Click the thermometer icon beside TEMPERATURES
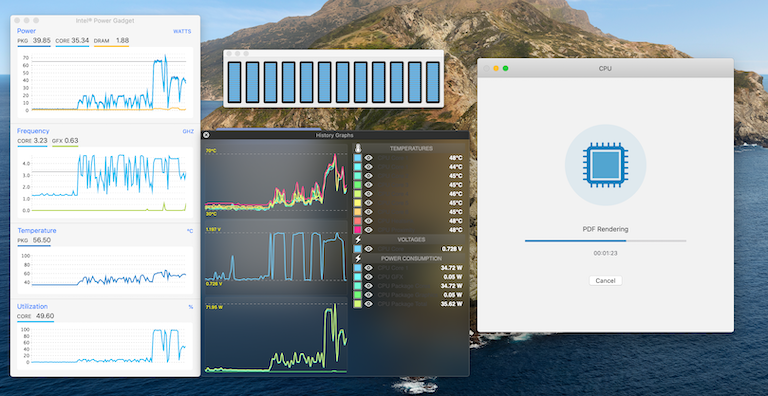This screenshot has height=396, width=768. tap(358, 148)
